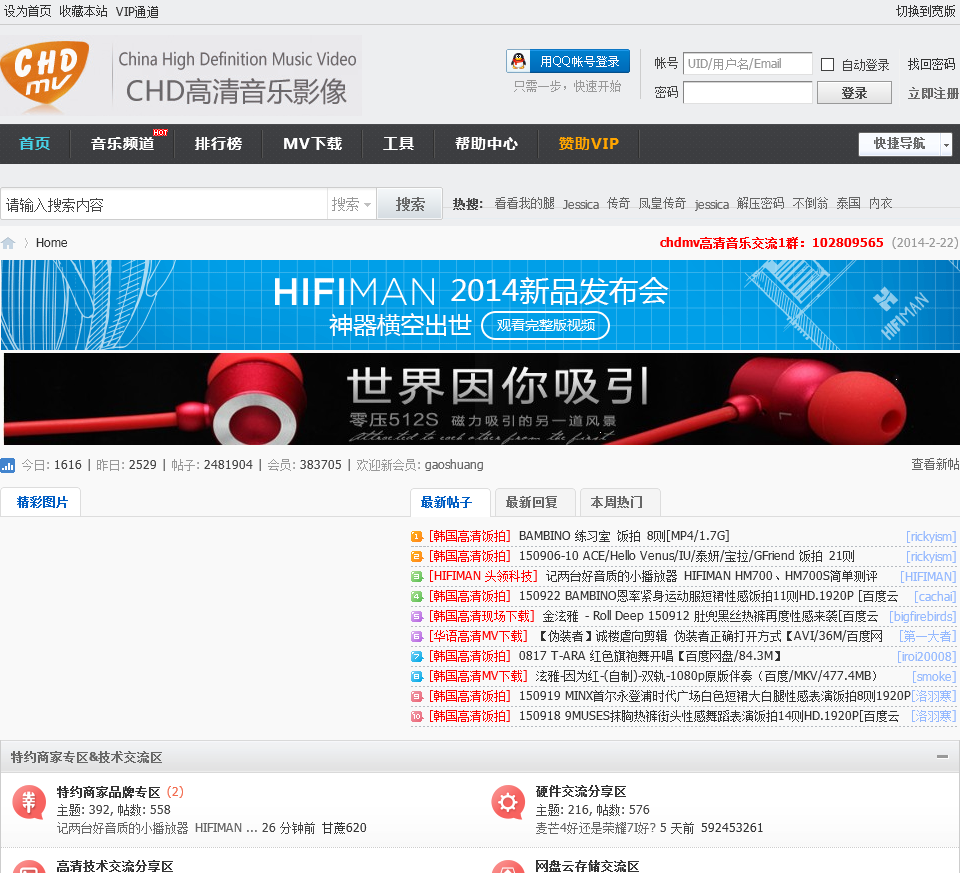Click 立即注册 link

[x=933, y=94]
